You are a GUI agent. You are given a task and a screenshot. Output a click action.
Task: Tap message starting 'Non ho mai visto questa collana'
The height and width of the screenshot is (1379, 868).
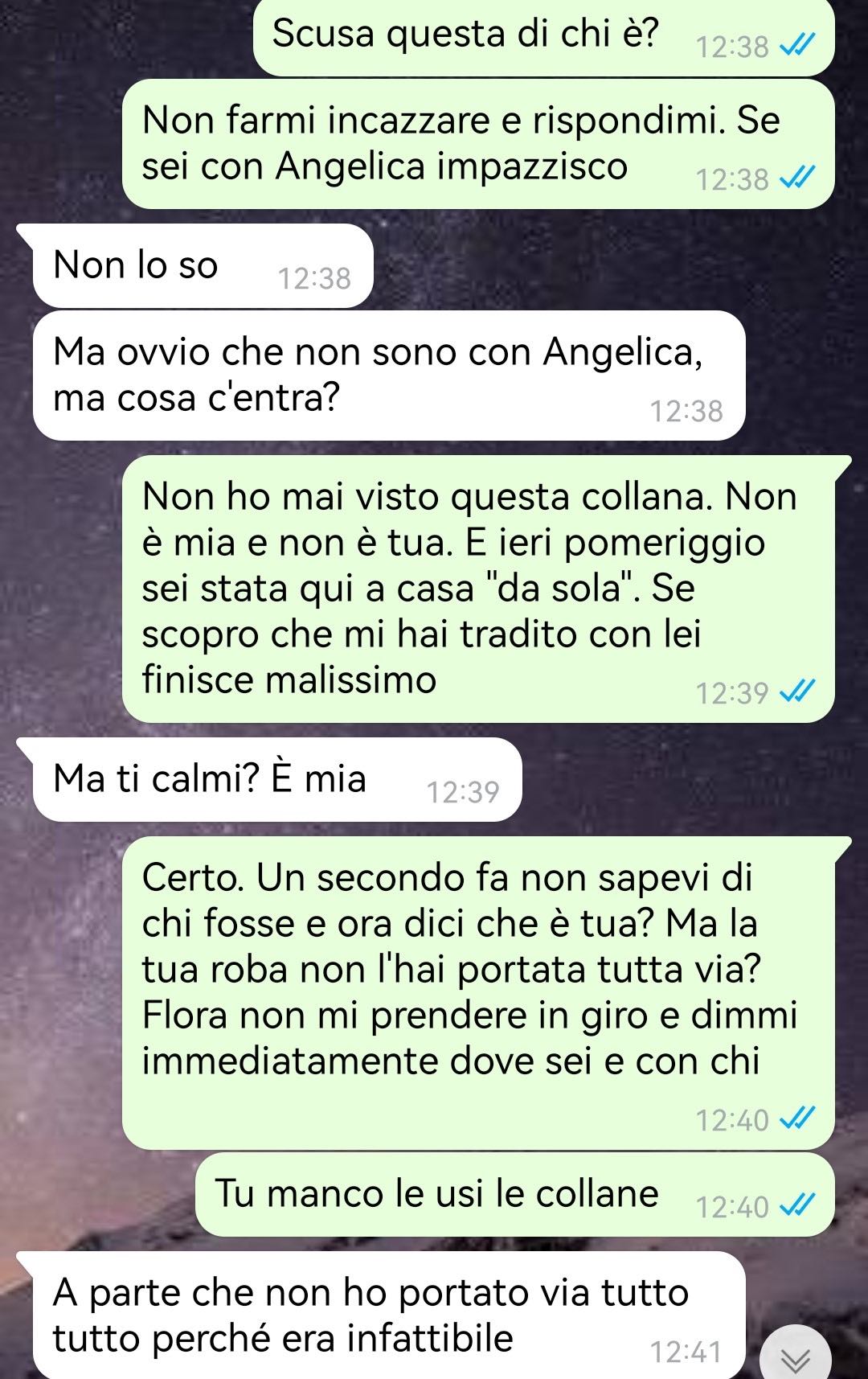pyautogui.click(x=478, y=589)
